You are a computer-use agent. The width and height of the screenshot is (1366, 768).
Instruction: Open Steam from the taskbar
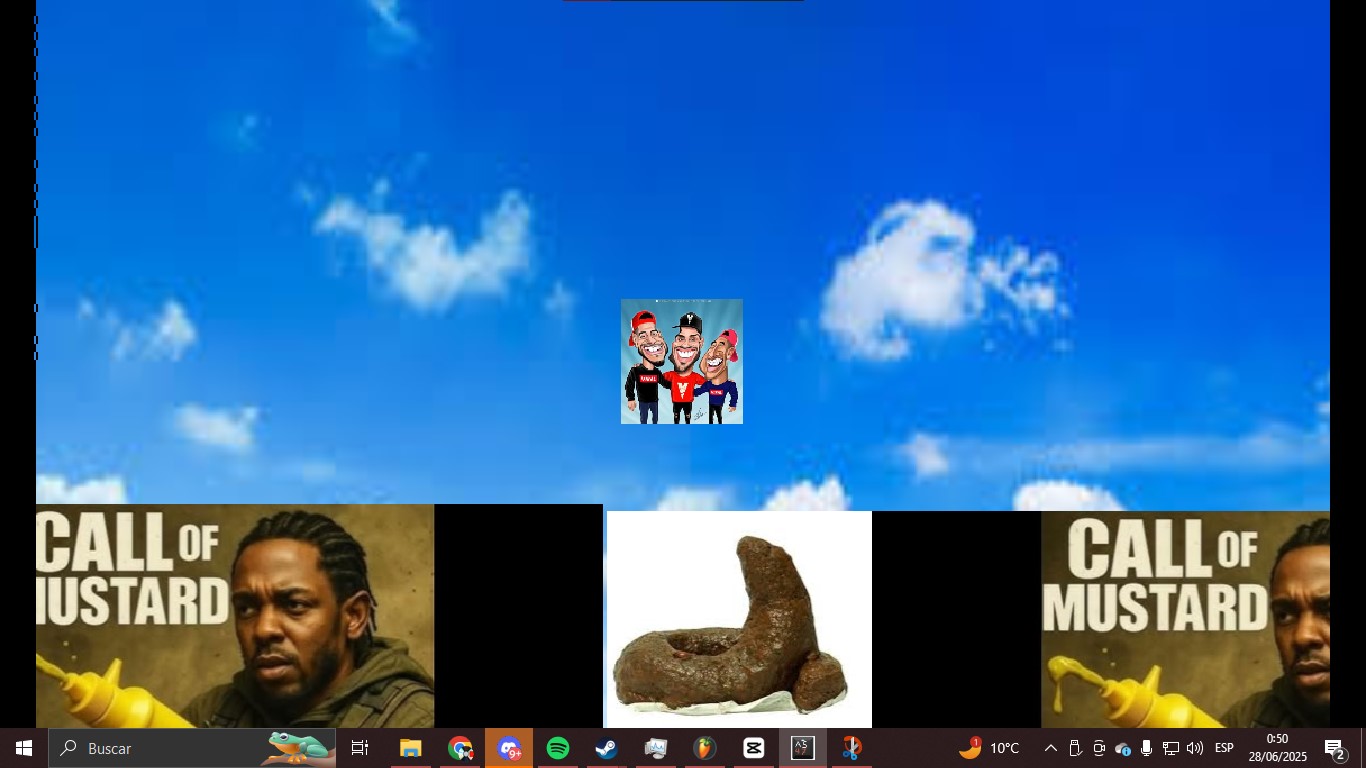tap(607, 748)
